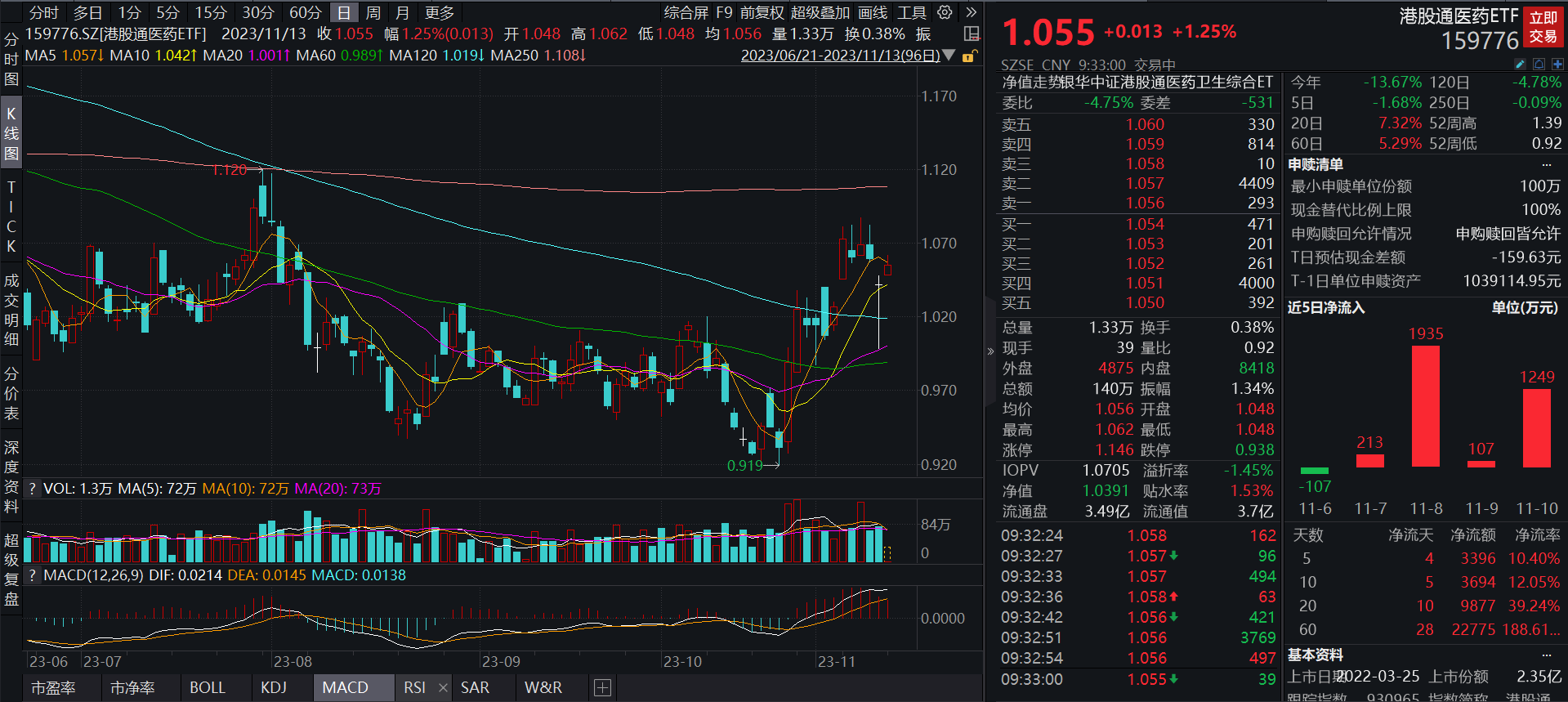Open 前复权 adjustment dropdown
The width and height of the screenshot is (1568, 702).
[x=762, y=12]
